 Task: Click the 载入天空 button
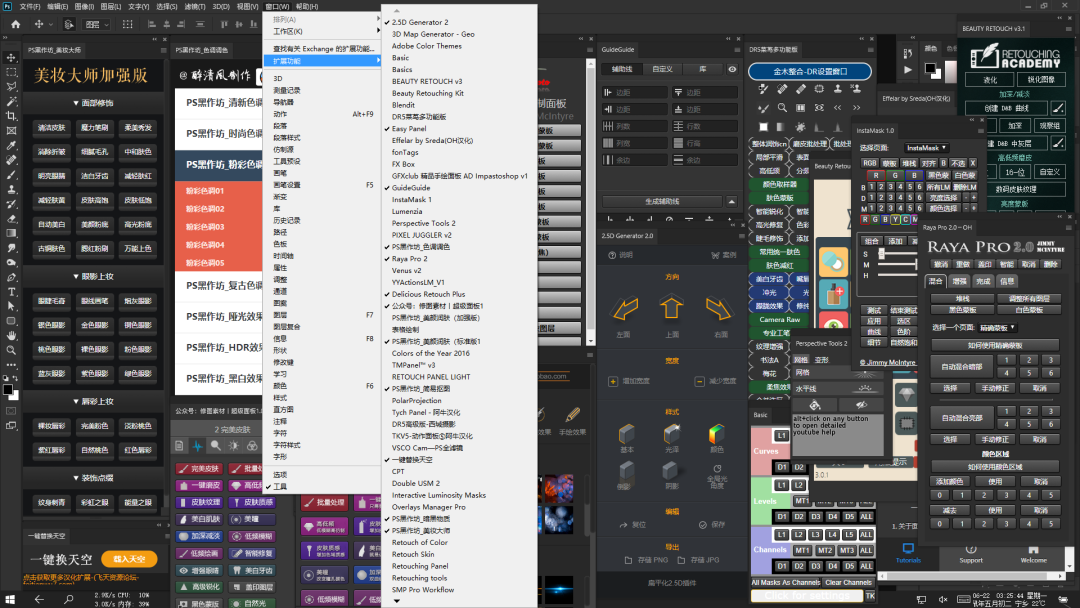point(129,559)
